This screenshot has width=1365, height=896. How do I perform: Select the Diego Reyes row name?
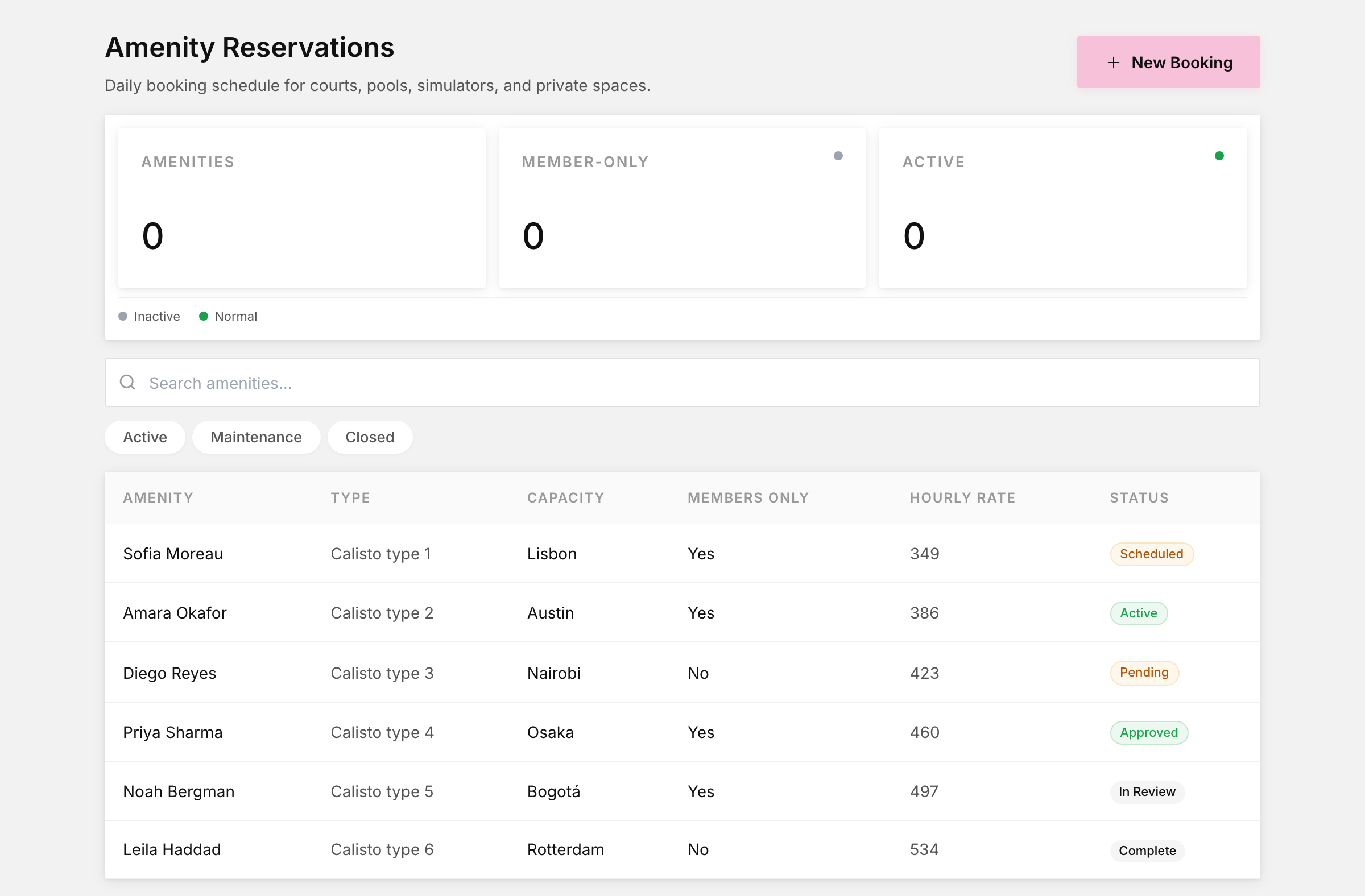tap(169, 673)
